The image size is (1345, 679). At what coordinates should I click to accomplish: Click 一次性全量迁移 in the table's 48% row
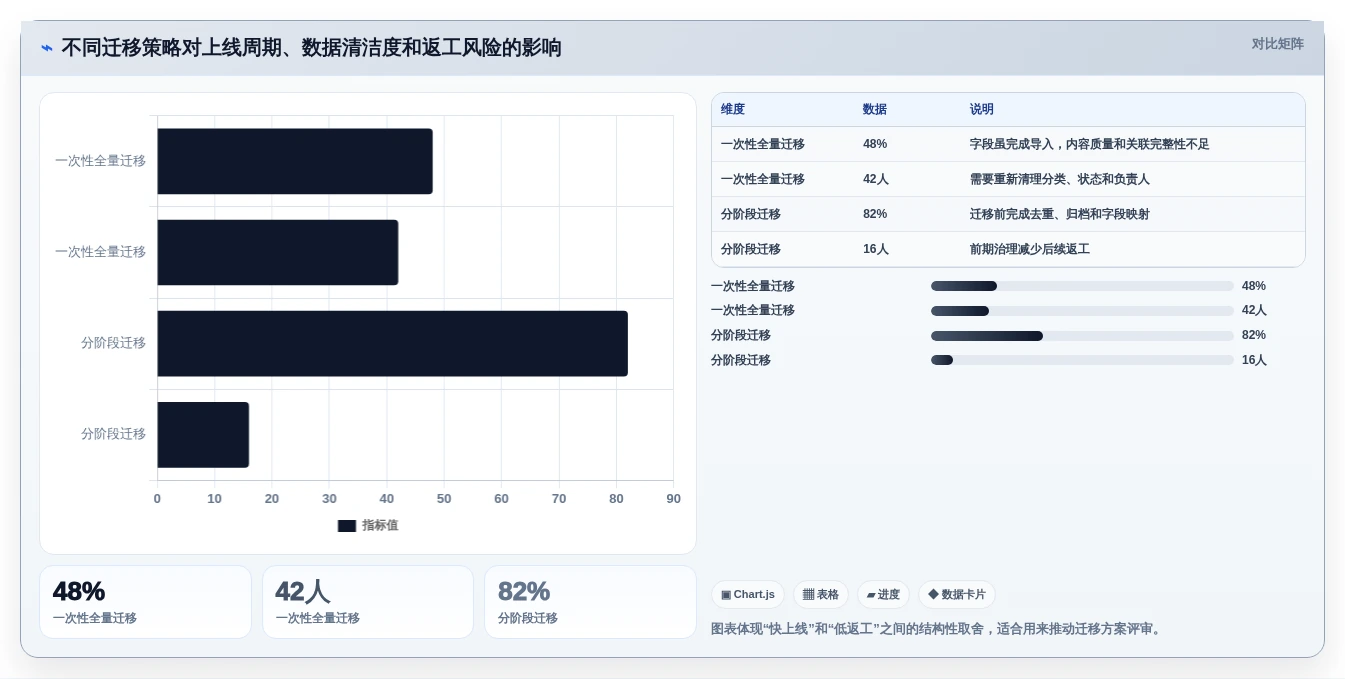click(x=763, y=144)
